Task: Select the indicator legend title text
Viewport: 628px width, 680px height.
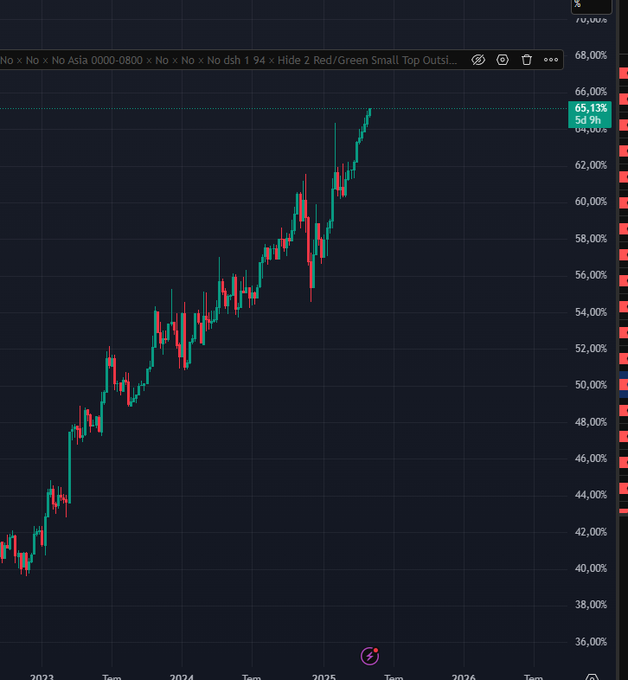Action: click(x=228, y=60)
